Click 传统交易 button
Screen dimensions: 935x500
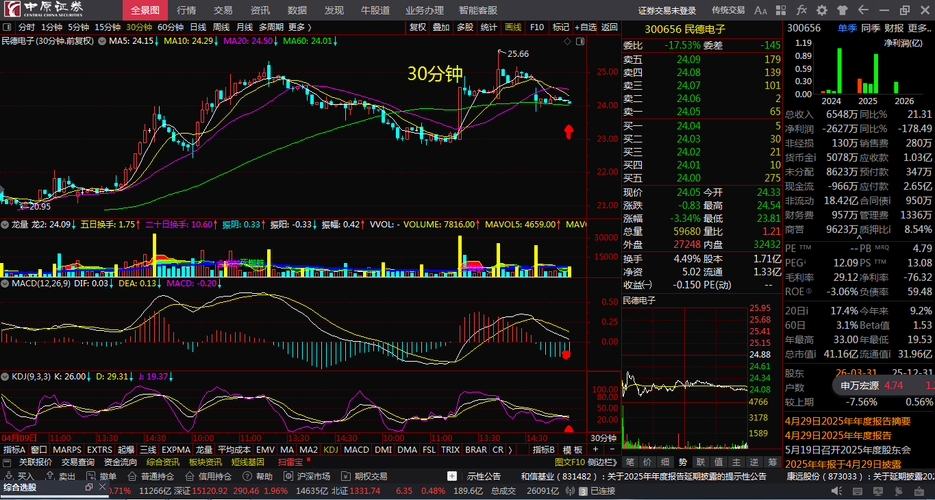tap(728, 10)
